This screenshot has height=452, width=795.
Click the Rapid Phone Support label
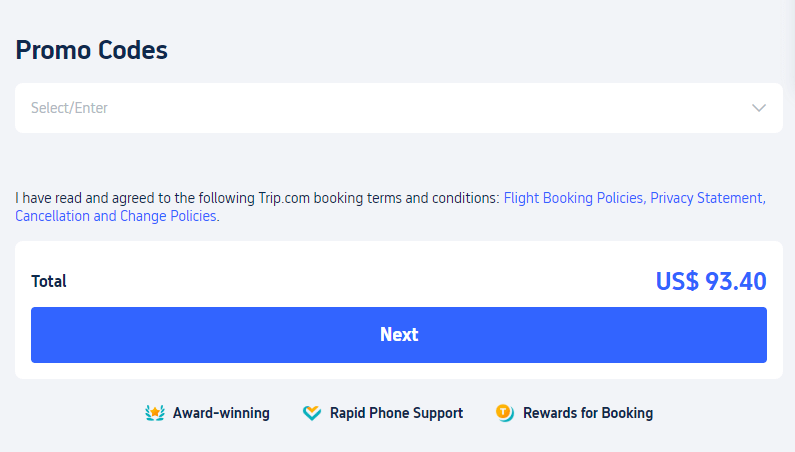[x=396, y=413]
